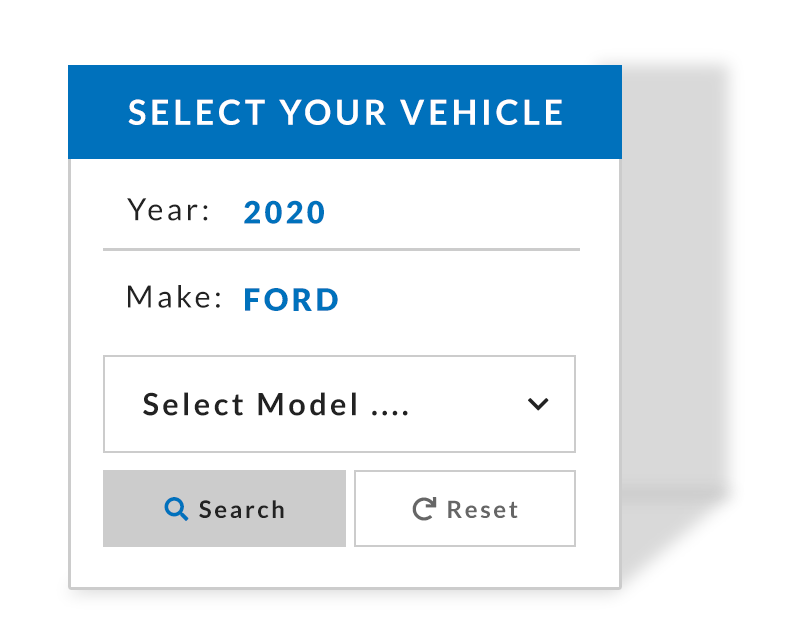The image size is (800, 640).
Task: Click the word 'Reset' on the white button
Action: click(x=482, y=510)
